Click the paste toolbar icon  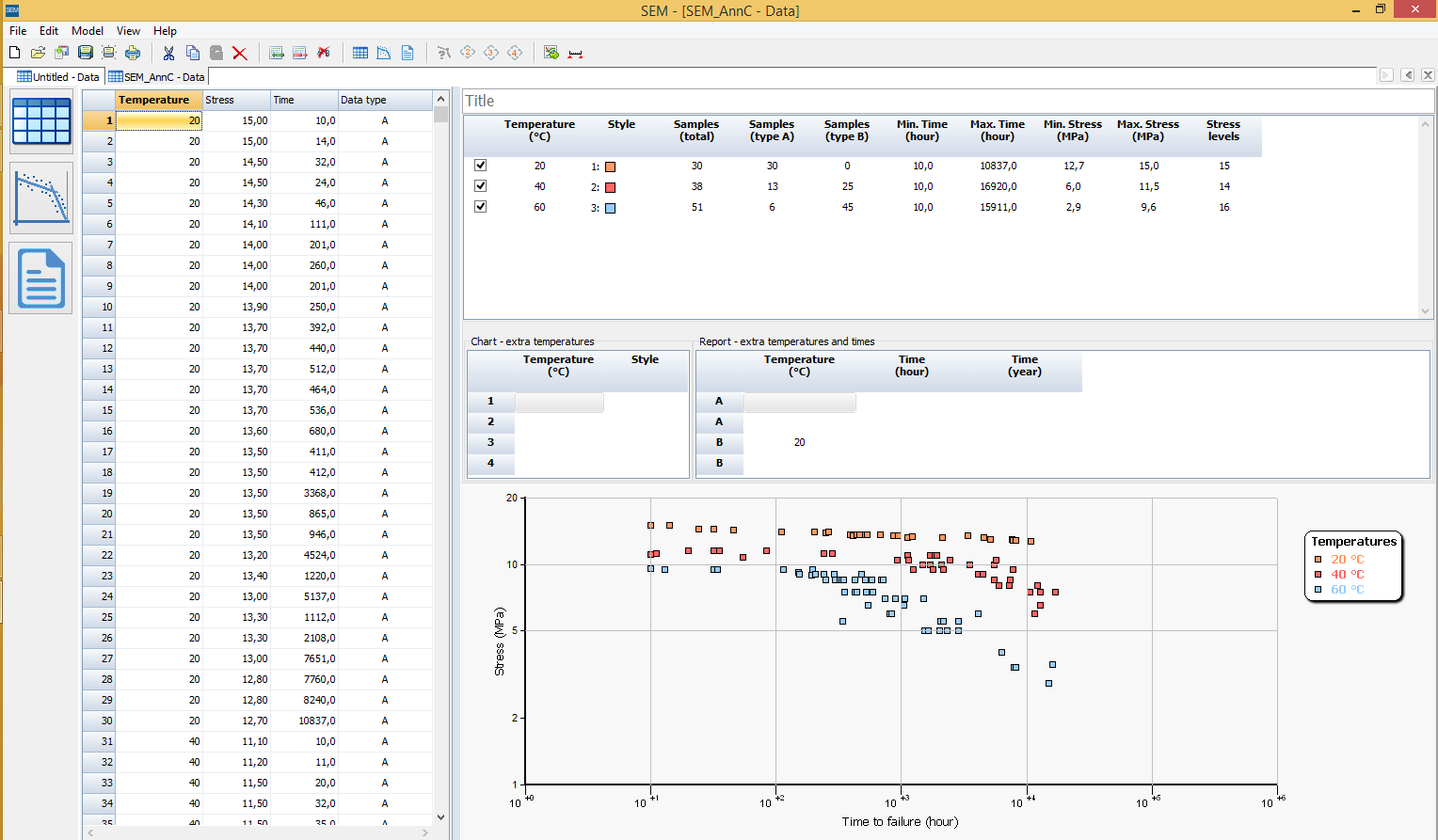216,53
